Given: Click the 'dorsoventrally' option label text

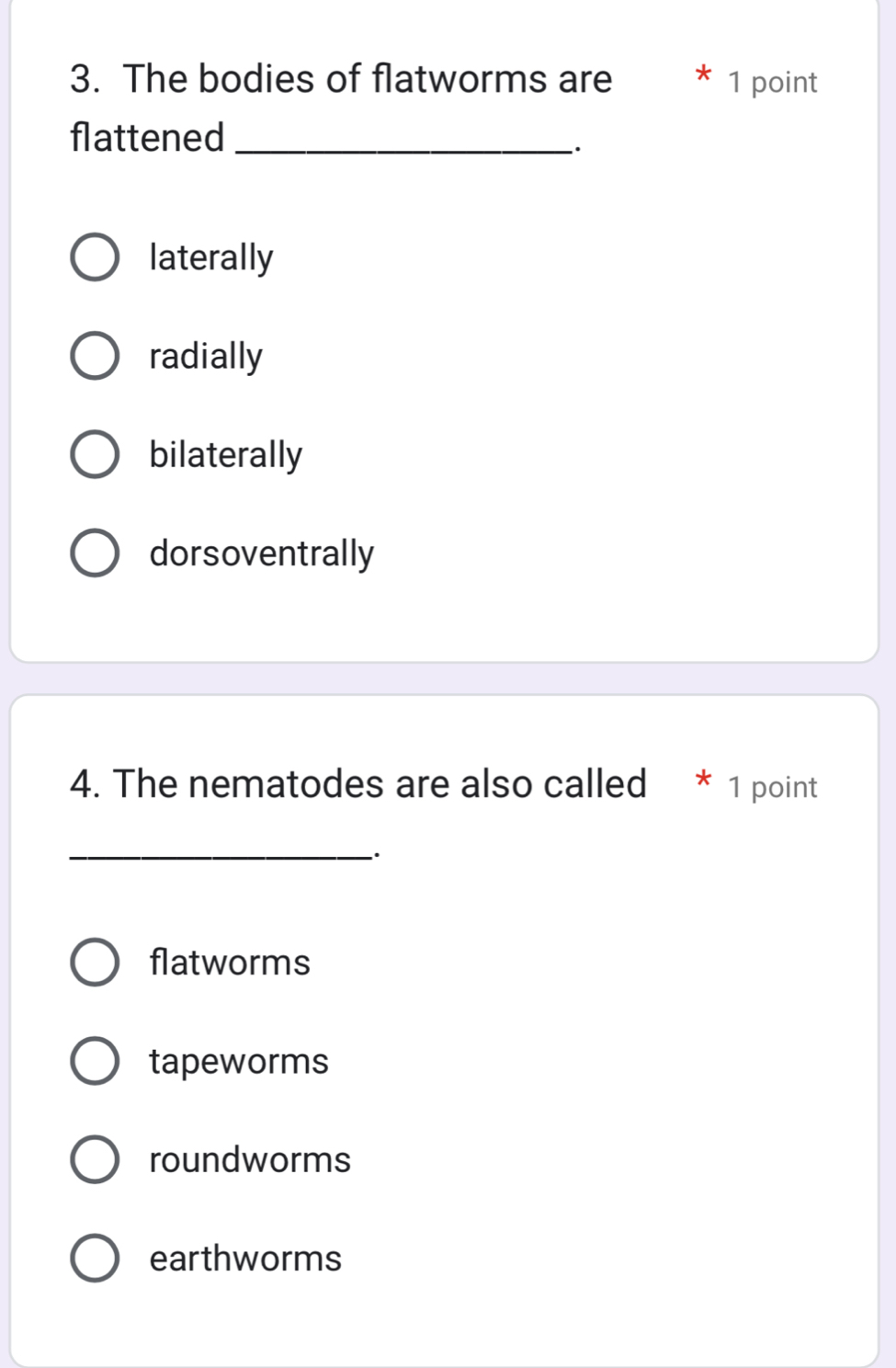Looking at the screenshot, I should (262, 553).
